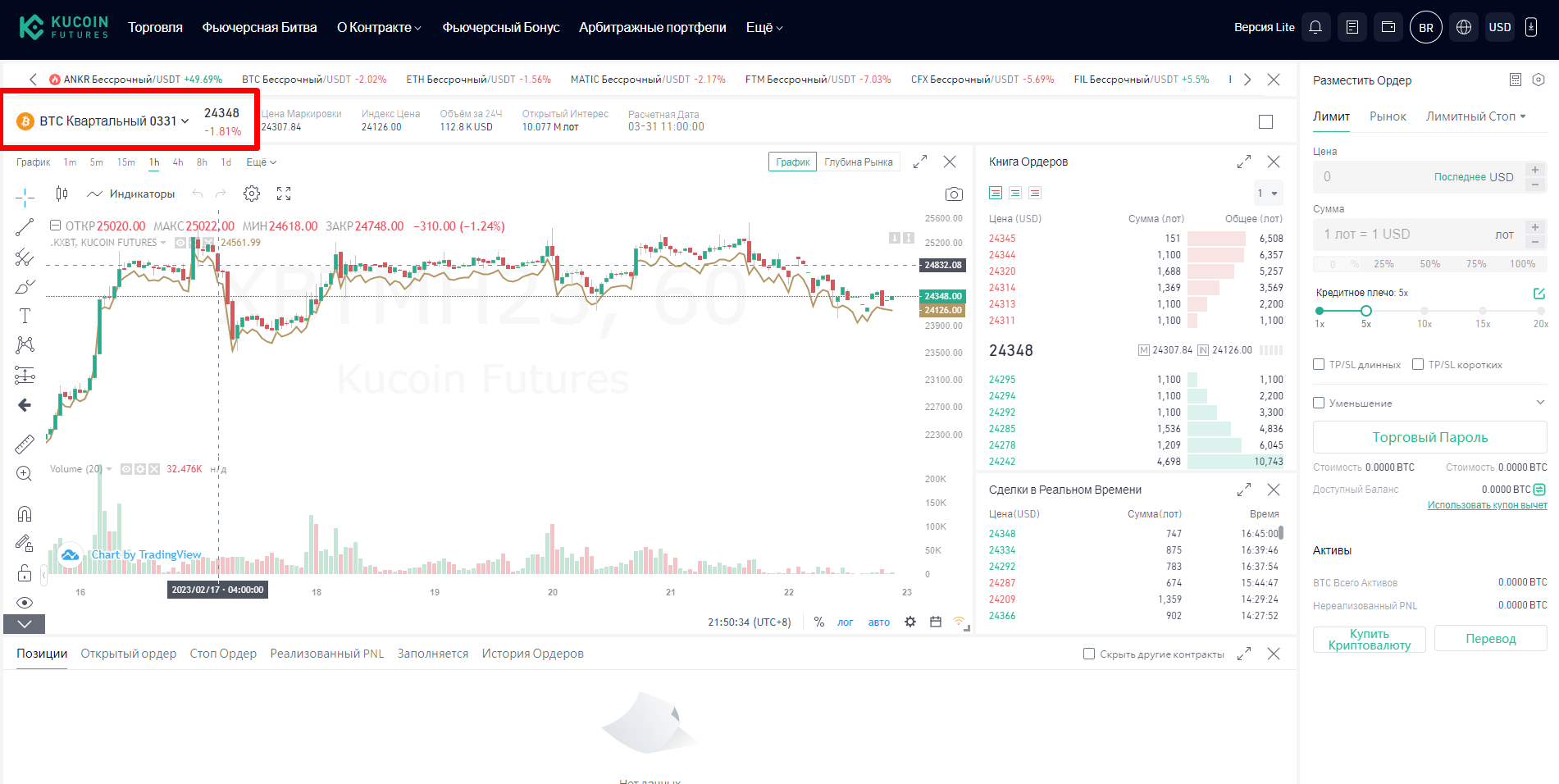Screen dimensions: 1559x784
Task: Open order book grouping dropdown showing 1
Action: [x=1267, y=194]
